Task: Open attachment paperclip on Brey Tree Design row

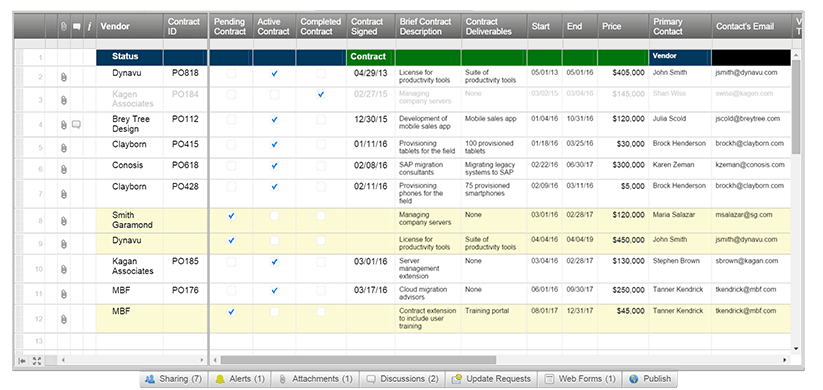Action: (x=64, y=125)
